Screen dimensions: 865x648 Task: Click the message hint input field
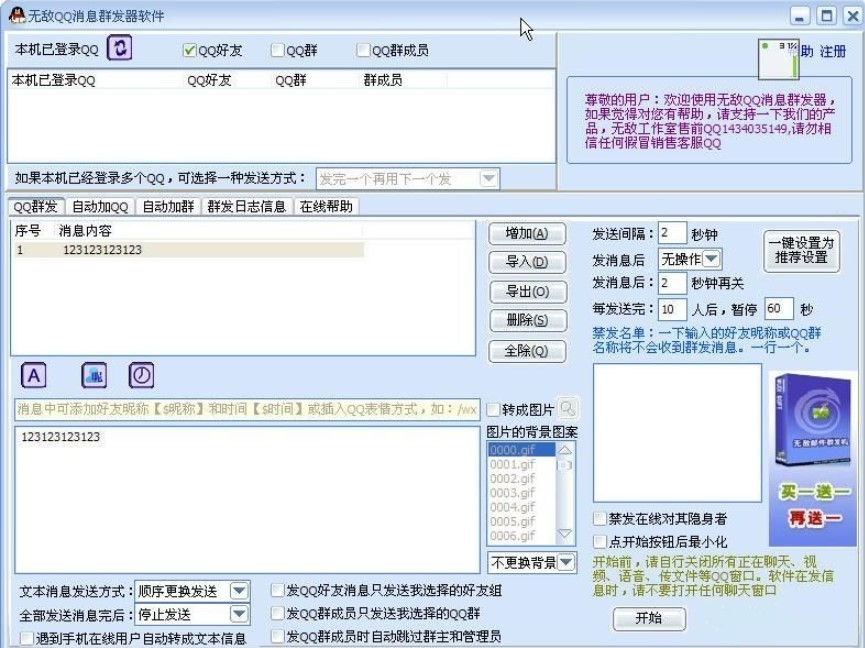coord(247,409)
